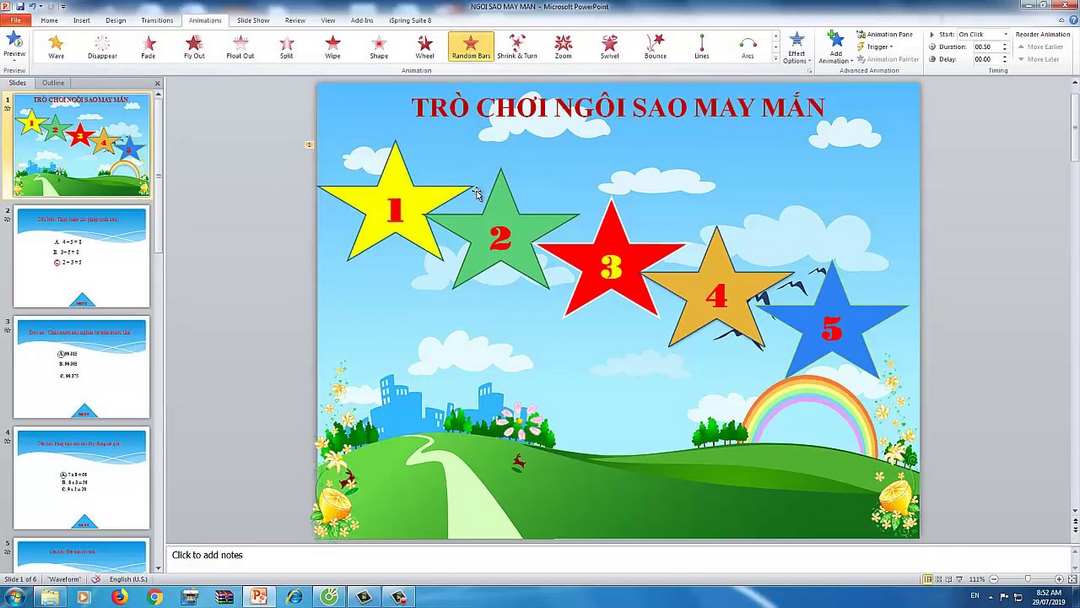The height and width of the screenshot is (608, 1080).
Task: Open the Trigger dropdown
Action: (x=875, y=47)
